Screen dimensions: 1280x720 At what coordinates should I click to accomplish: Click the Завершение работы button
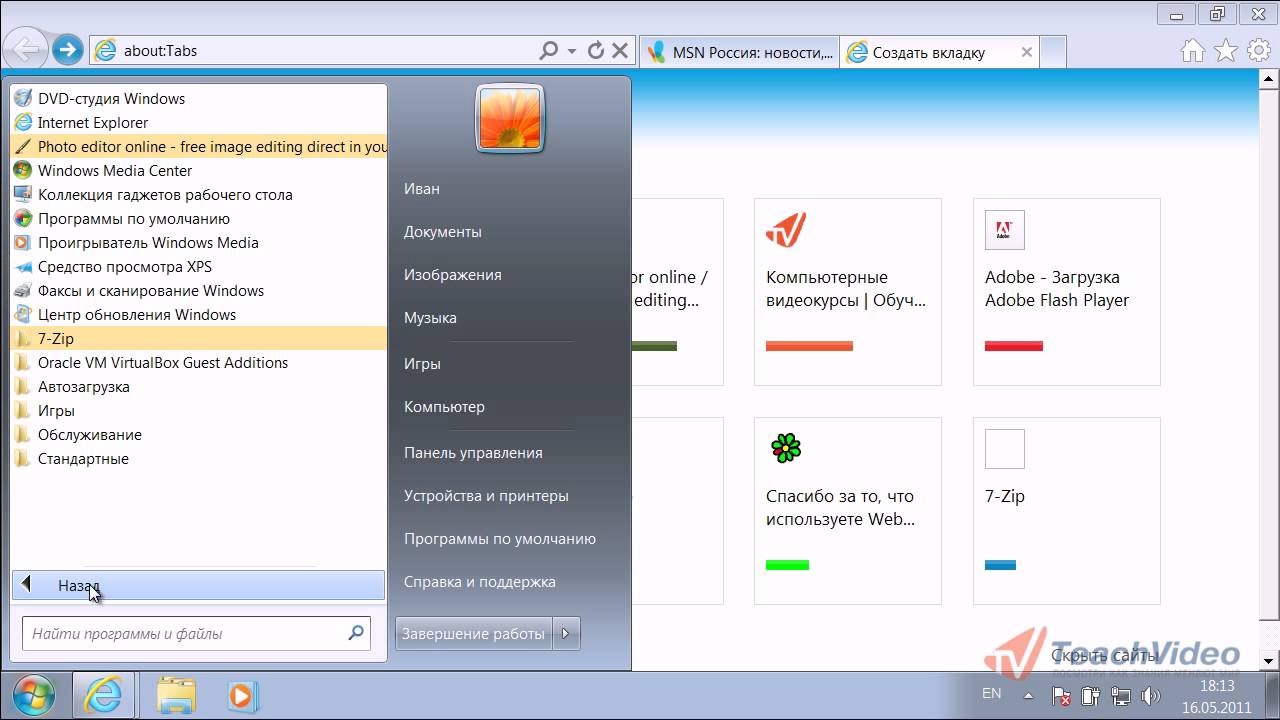(x=474, y=633)
